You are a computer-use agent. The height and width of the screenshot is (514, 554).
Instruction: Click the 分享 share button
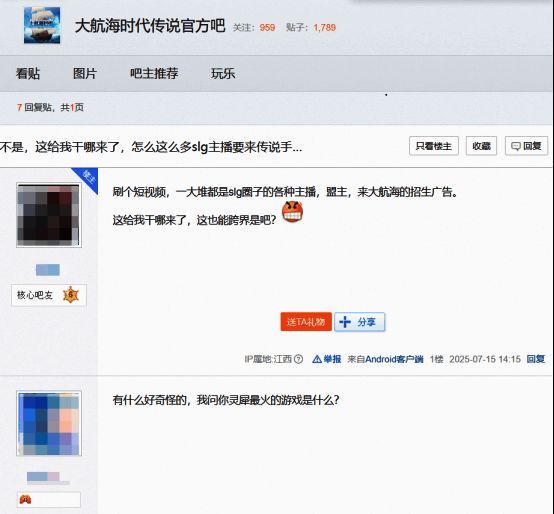pos(360,322)
